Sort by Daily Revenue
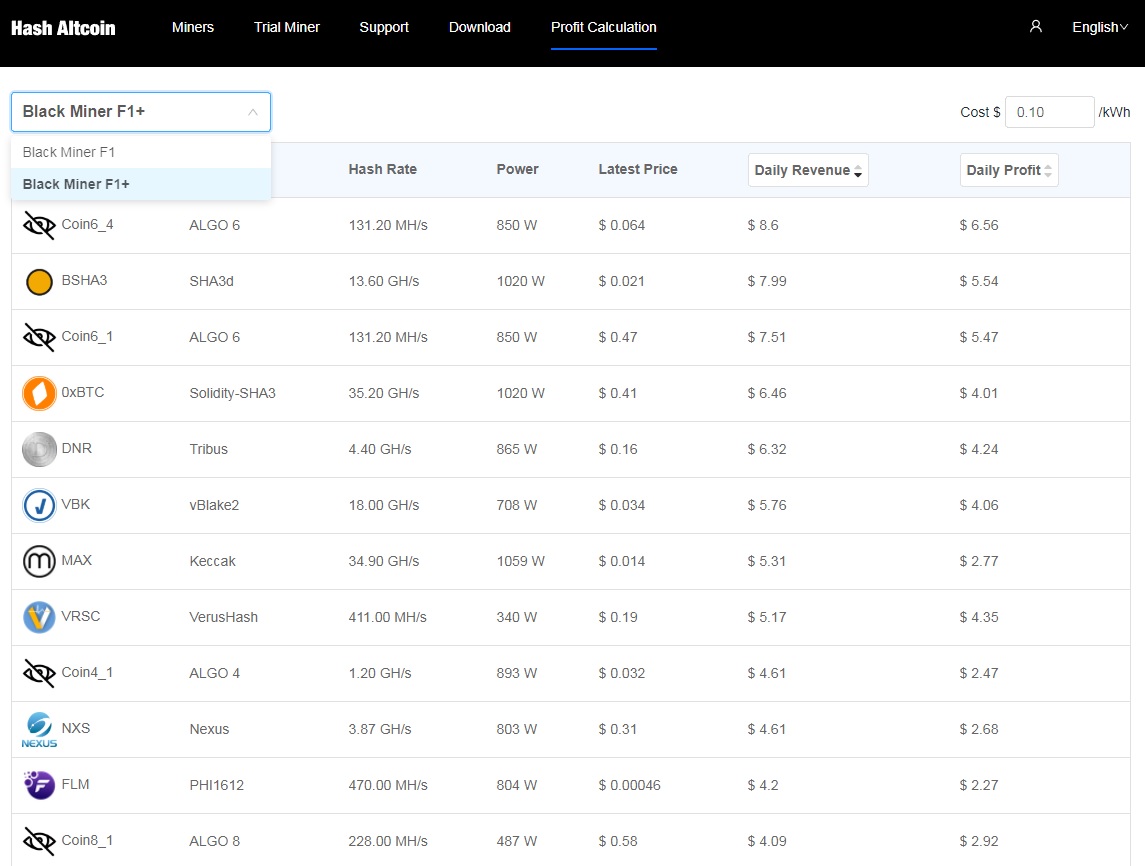 click(808, 170)
